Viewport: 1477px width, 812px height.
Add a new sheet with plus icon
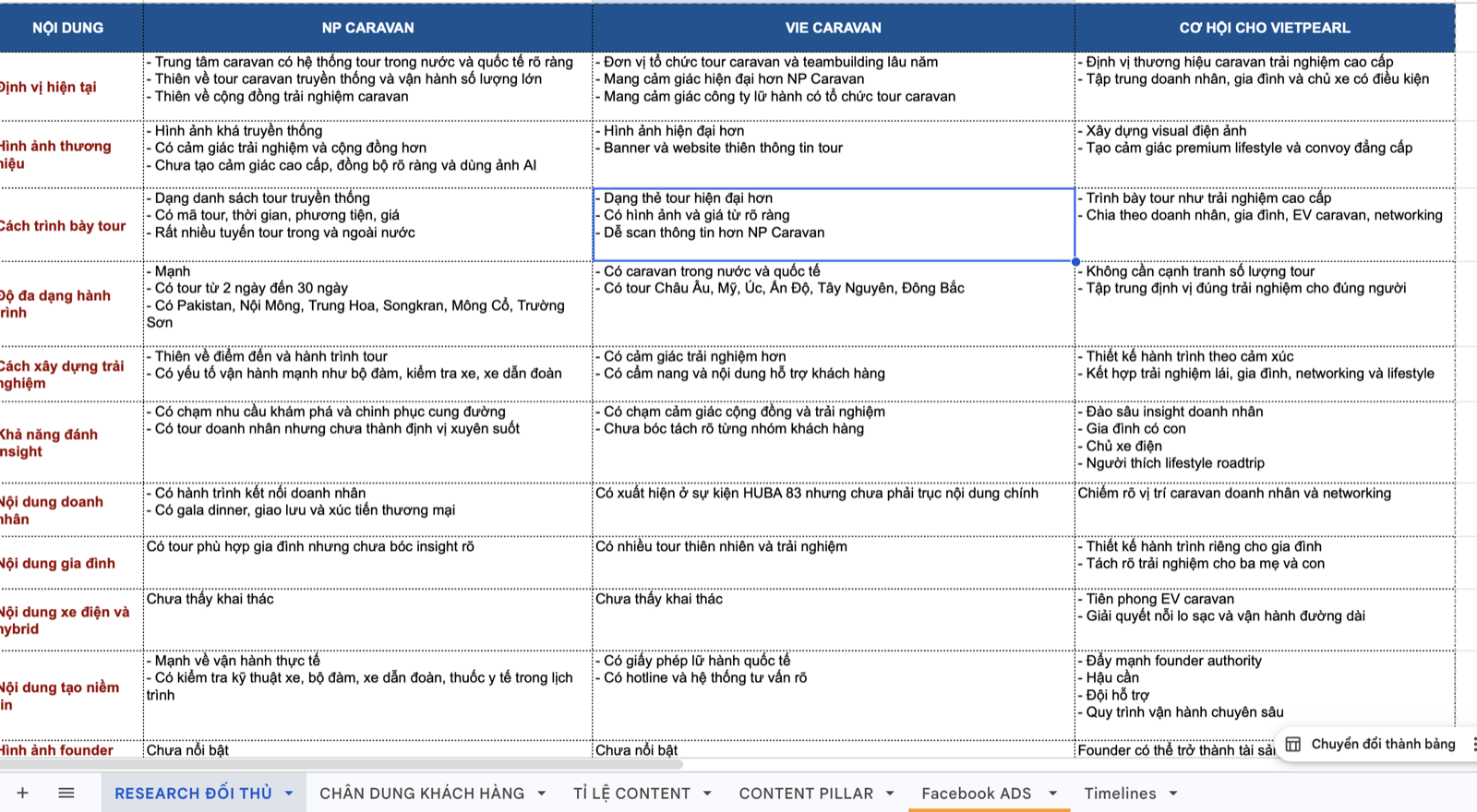pos(22,793)
